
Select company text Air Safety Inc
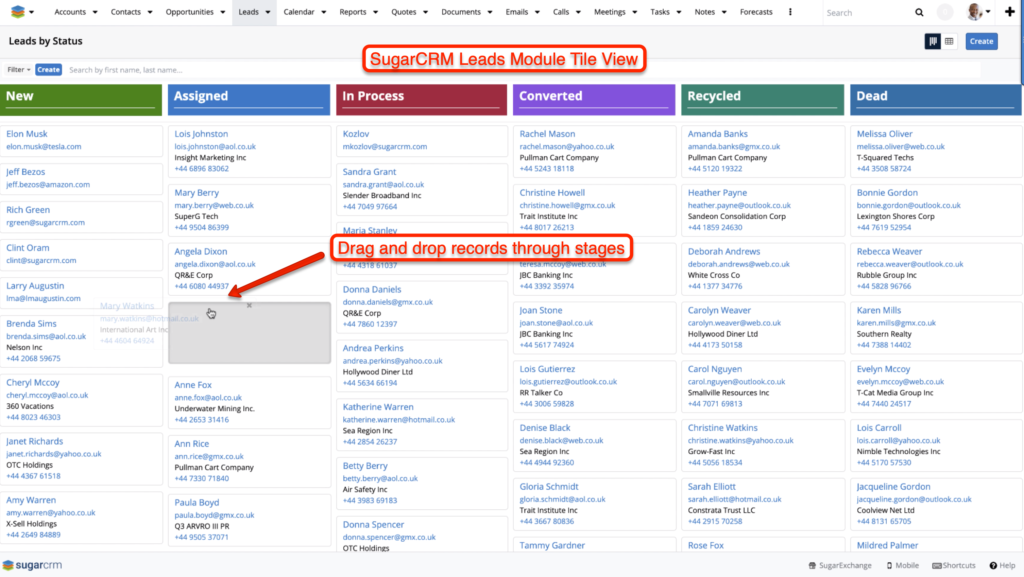tap(365, 490)
